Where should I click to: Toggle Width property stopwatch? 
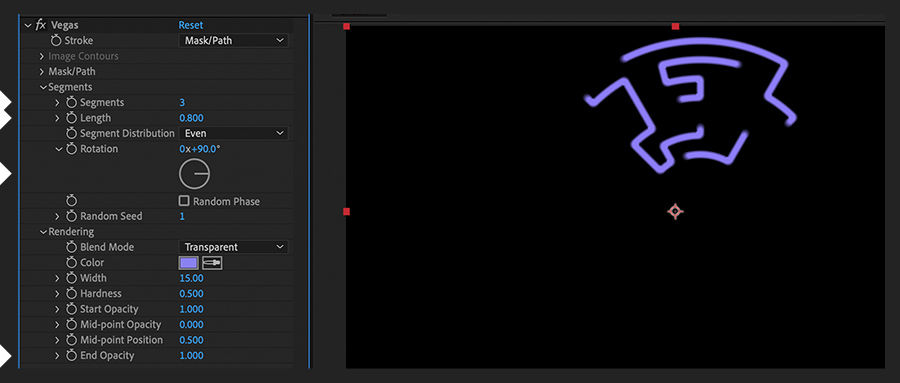pyautogui.click(x=71, y=278)
